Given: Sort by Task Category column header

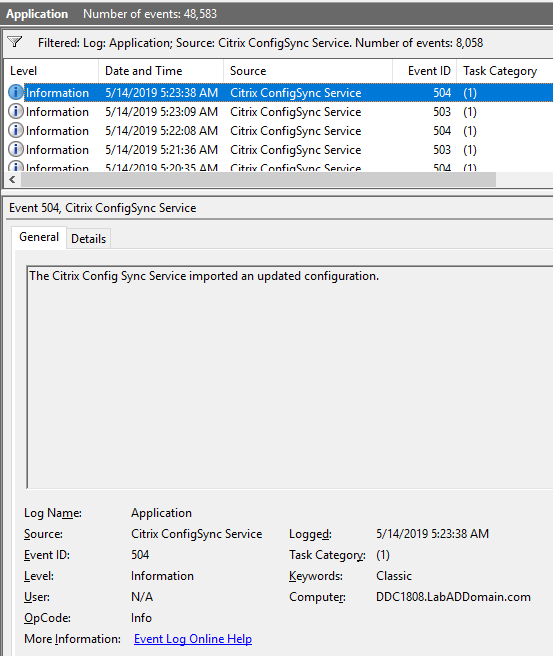Looking at the screenshot, I should click(504, 71).
